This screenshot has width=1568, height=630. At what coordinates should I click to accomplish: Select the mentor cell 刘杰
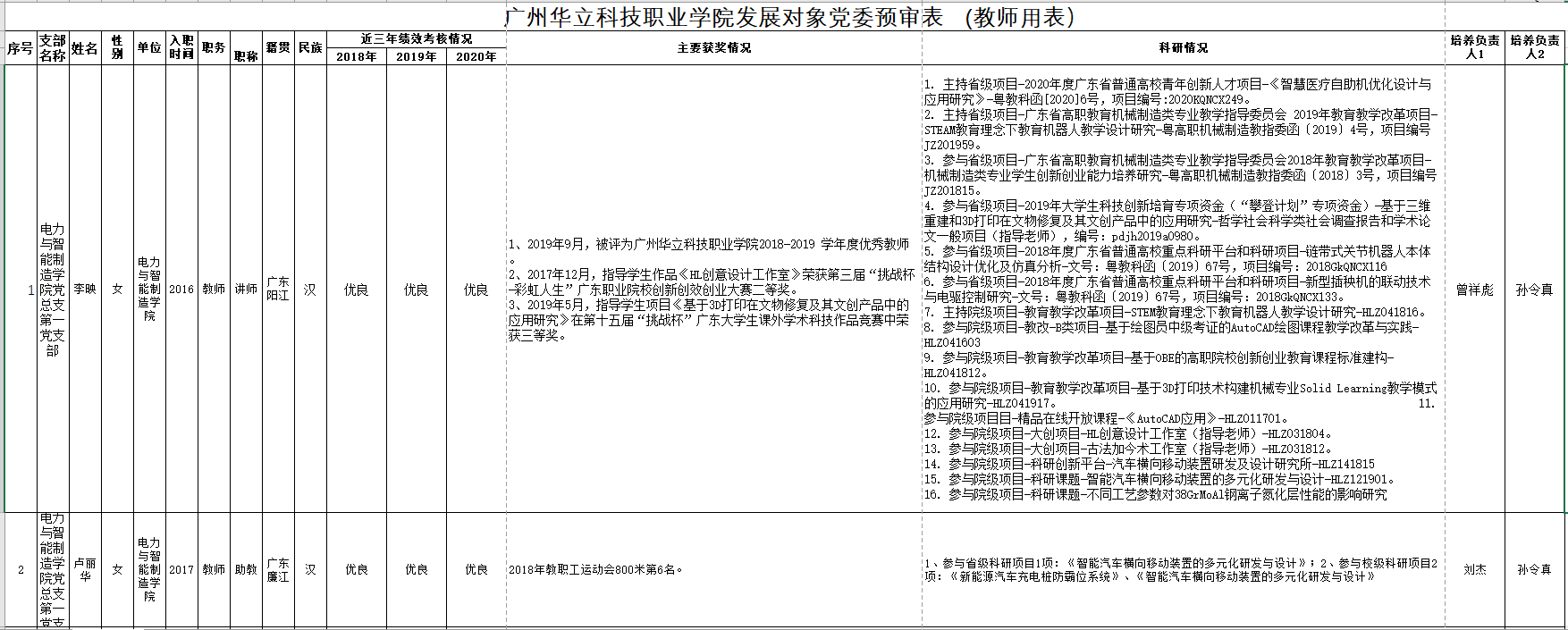[x=1475, y=570]
